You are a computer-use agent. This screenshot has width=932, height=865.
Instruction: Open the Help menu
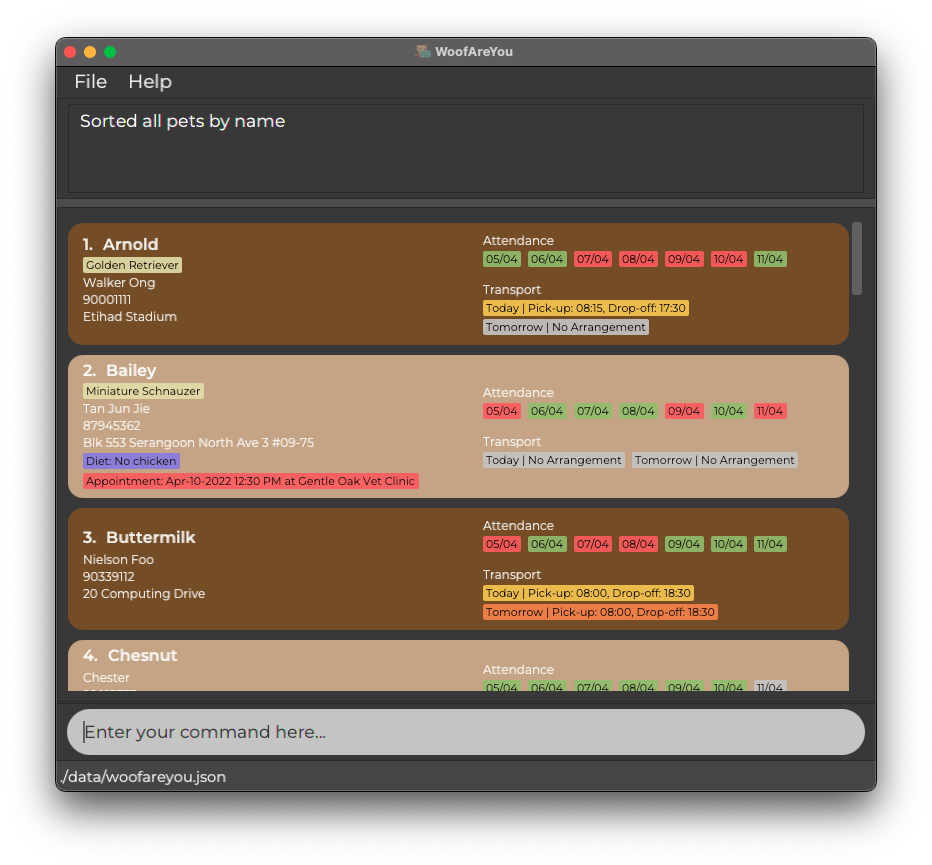[x=150, y=82]
